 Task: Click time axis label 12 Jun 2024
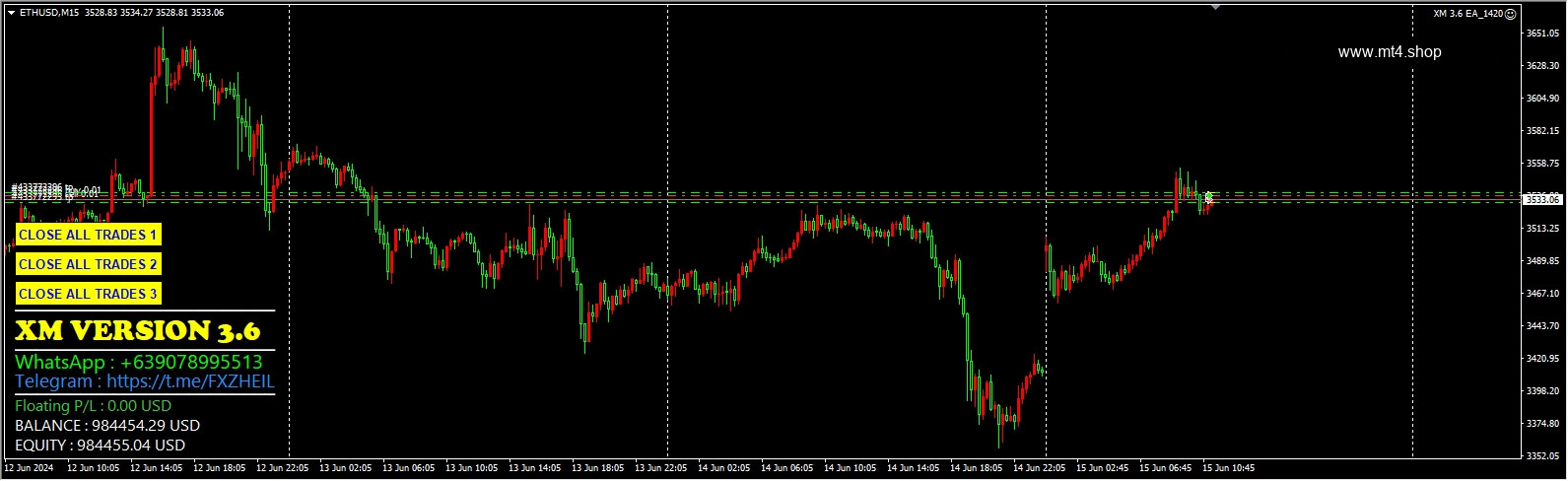(29, 469)
